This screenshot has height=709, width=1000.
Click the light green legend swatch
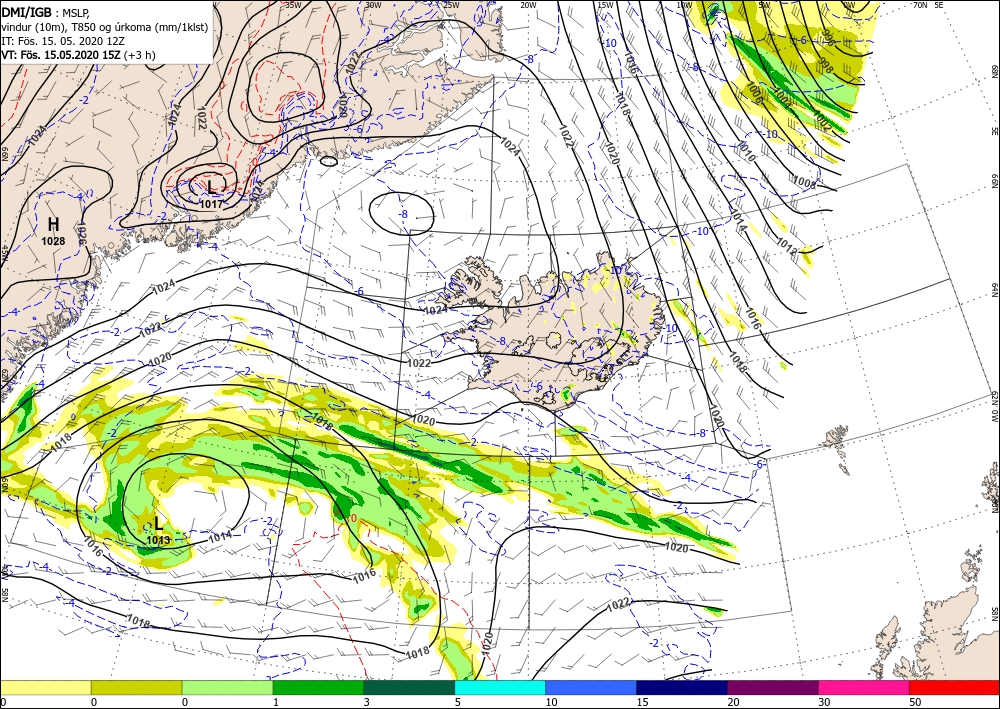tap(227, 687)
